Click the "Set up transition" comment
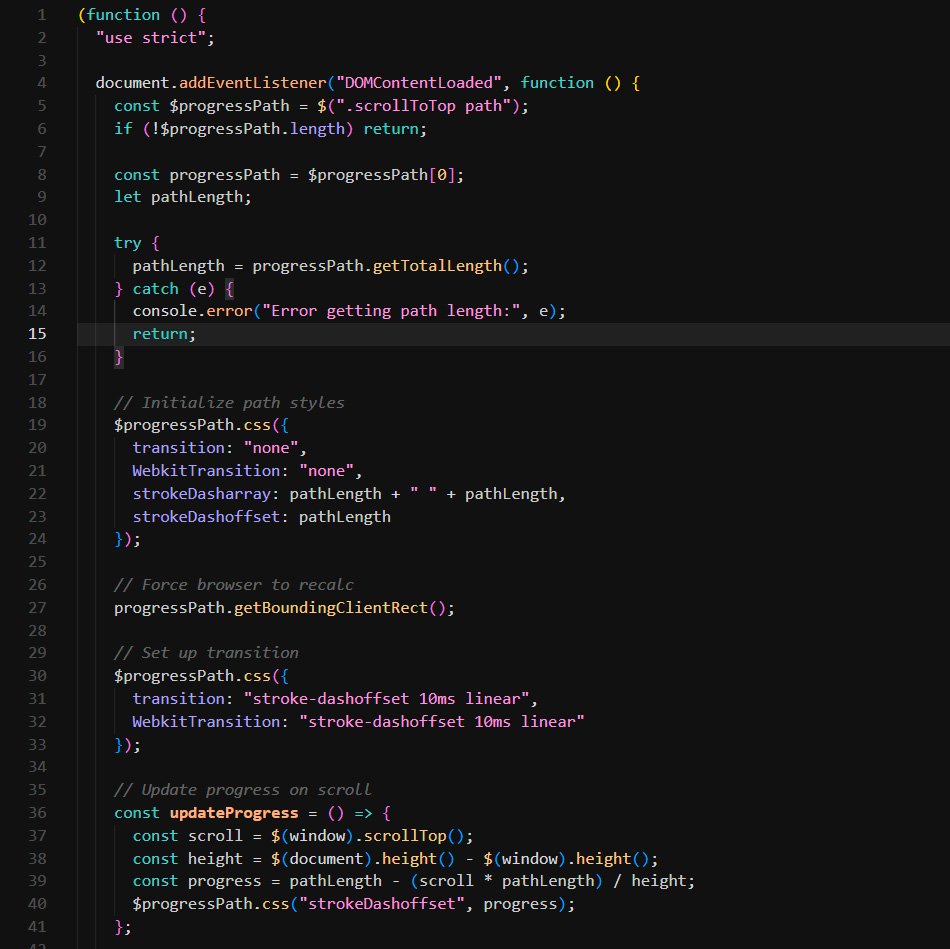950x949 pixels. click(206, 653)
